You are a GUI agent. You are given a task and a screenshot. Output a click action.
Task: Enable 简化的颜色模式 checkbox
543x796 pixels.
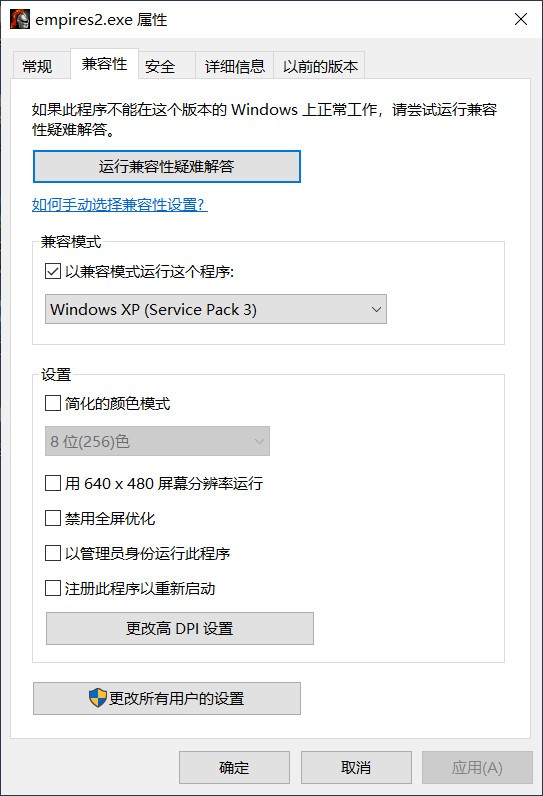click(53, 404)
